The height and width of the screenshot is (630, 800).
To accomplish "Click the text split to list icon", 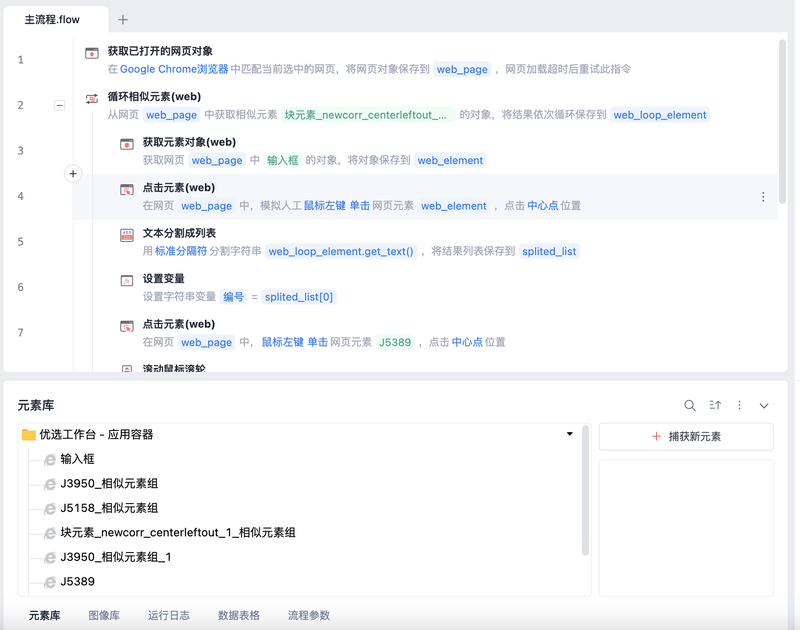I will [x=127, y=234].
